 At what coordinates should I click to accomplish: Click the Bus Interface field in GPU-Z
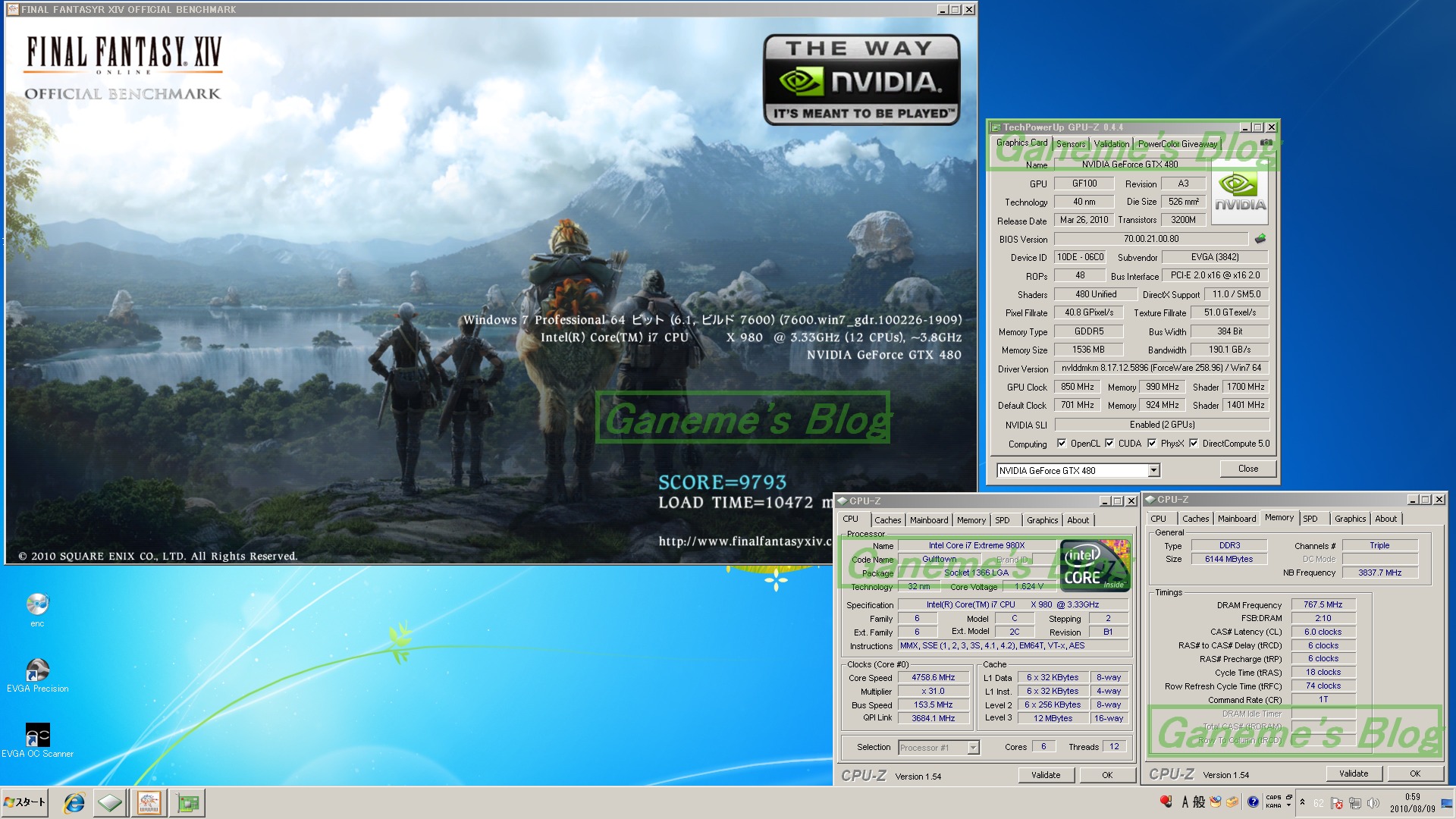[1215, 276]
